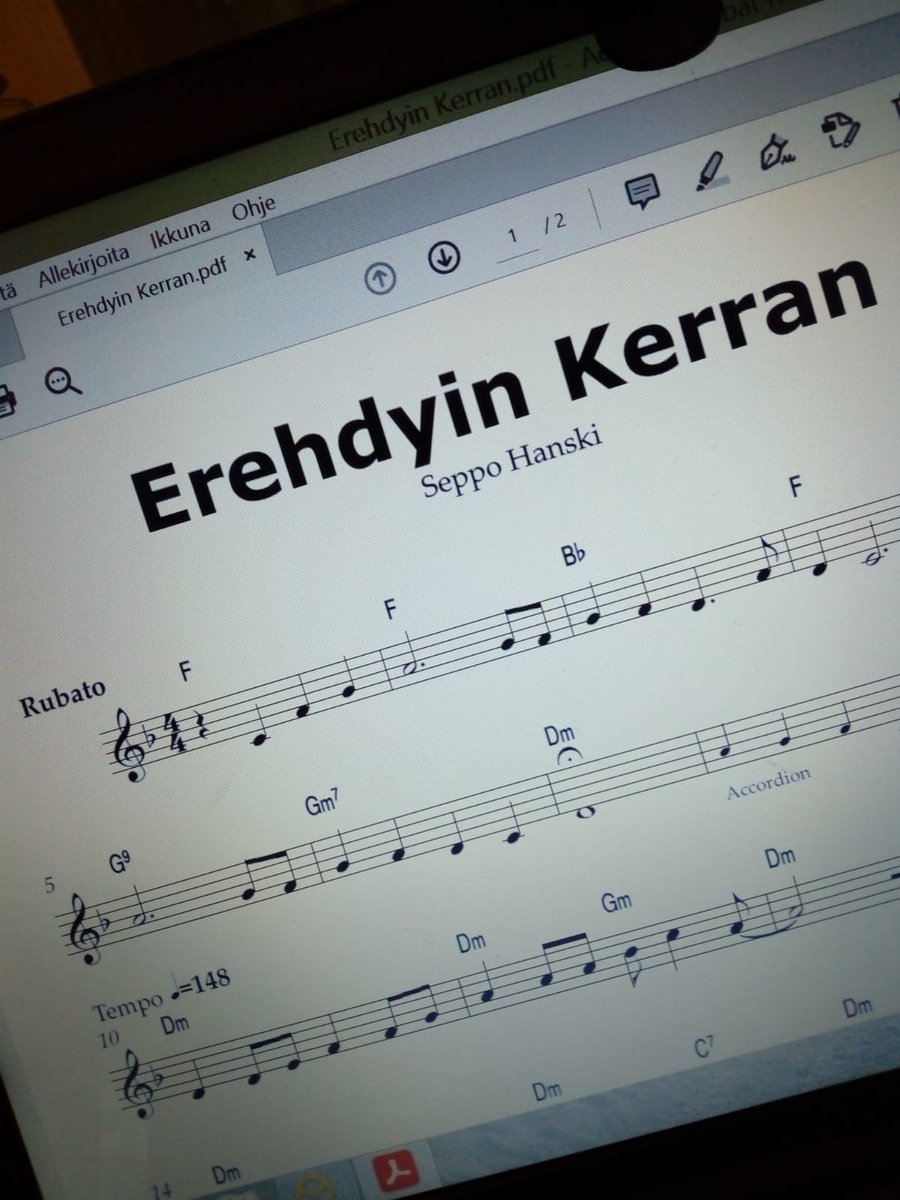Click the Bb chord symbol
This screenshot has height=1200, width=900.
[573, 556]
